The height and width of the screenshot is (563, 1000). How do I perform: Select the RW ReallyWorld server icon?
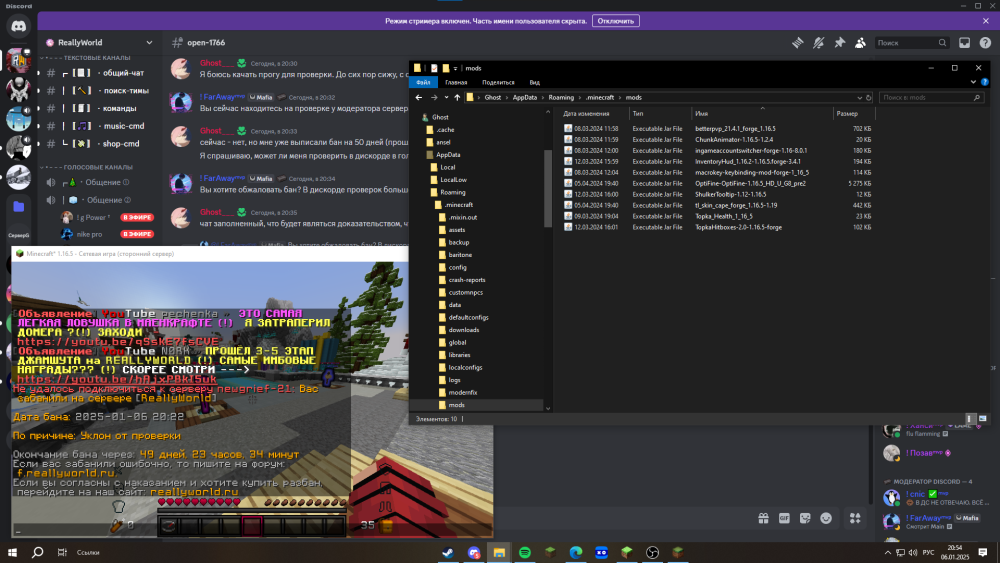(18, 60)
